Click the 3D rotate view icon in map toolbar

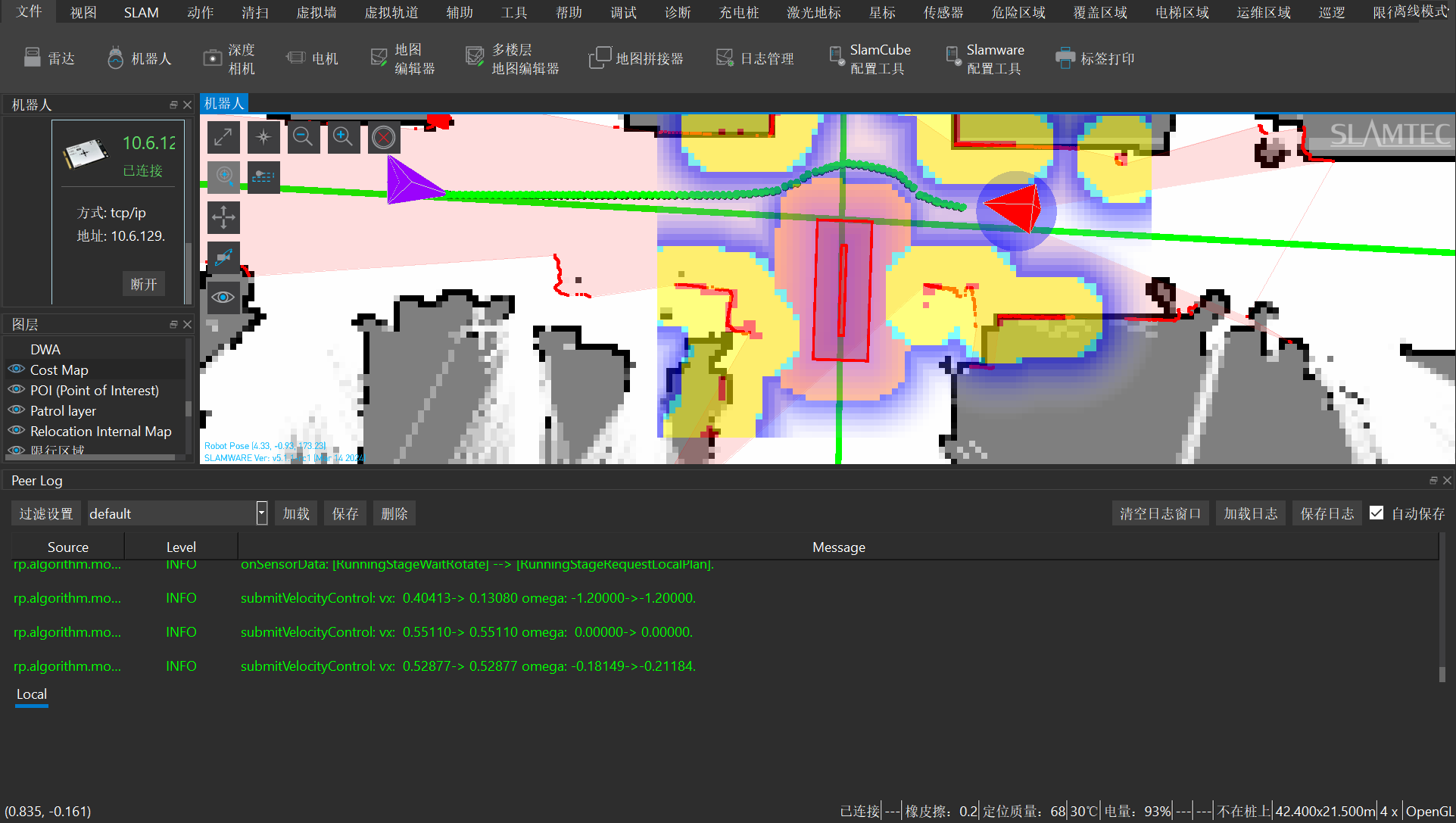223,257
